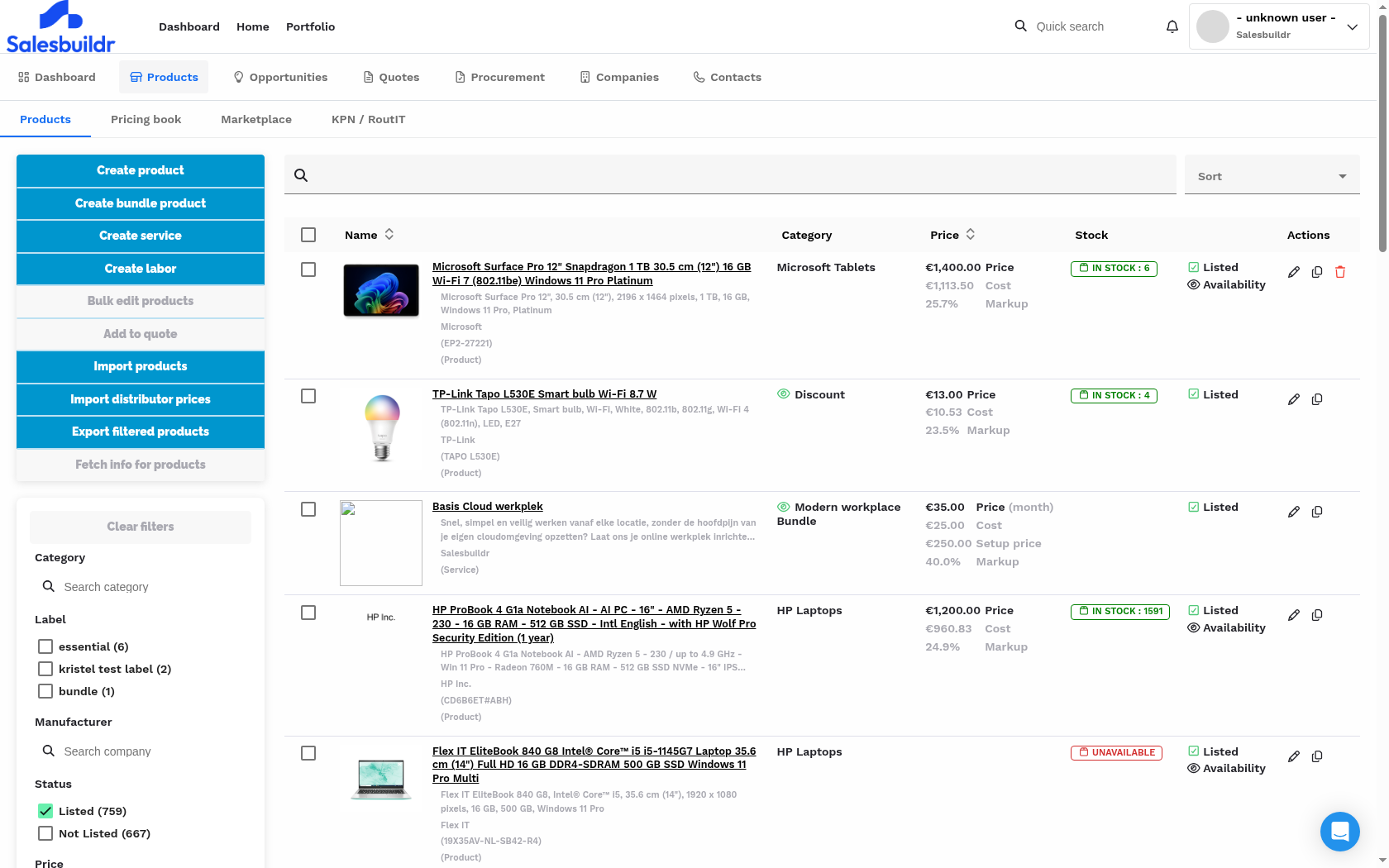This screenshot has height=868, width=1389.
Task: Click the user avatar circle
Action: click(x=1212, y=26)
